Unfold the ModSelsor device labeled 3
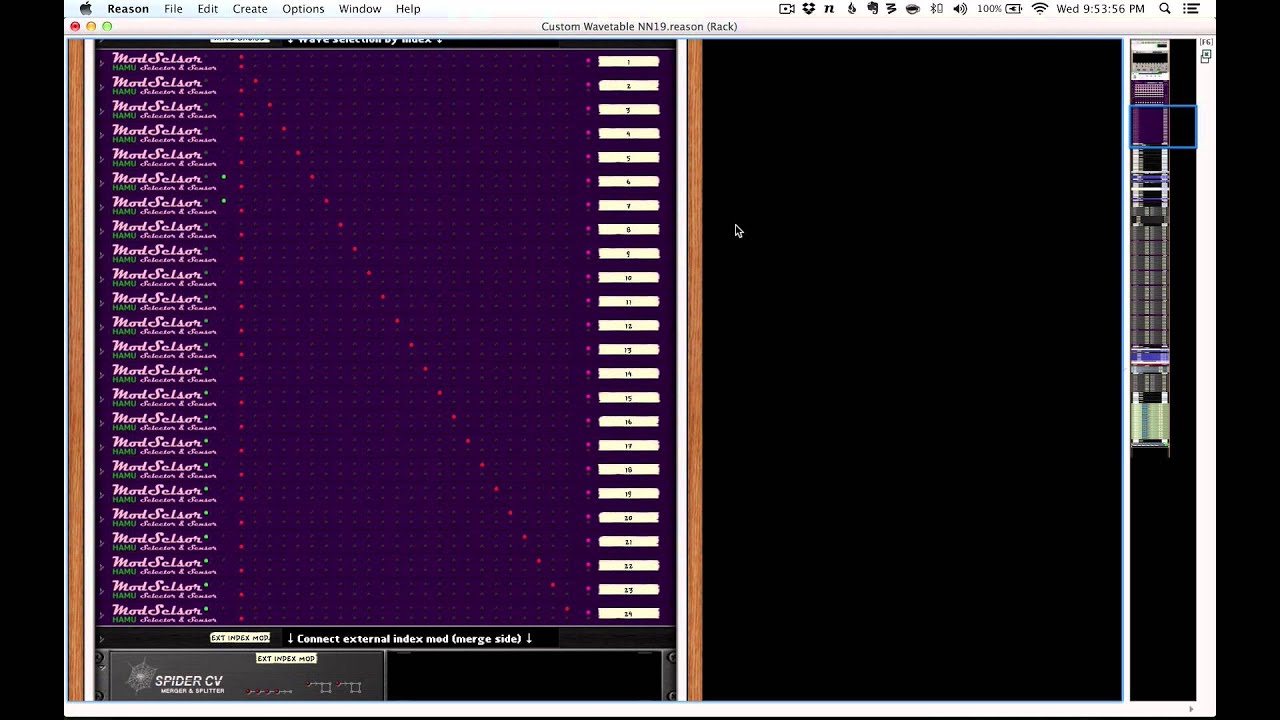 (x=102, y=110)
